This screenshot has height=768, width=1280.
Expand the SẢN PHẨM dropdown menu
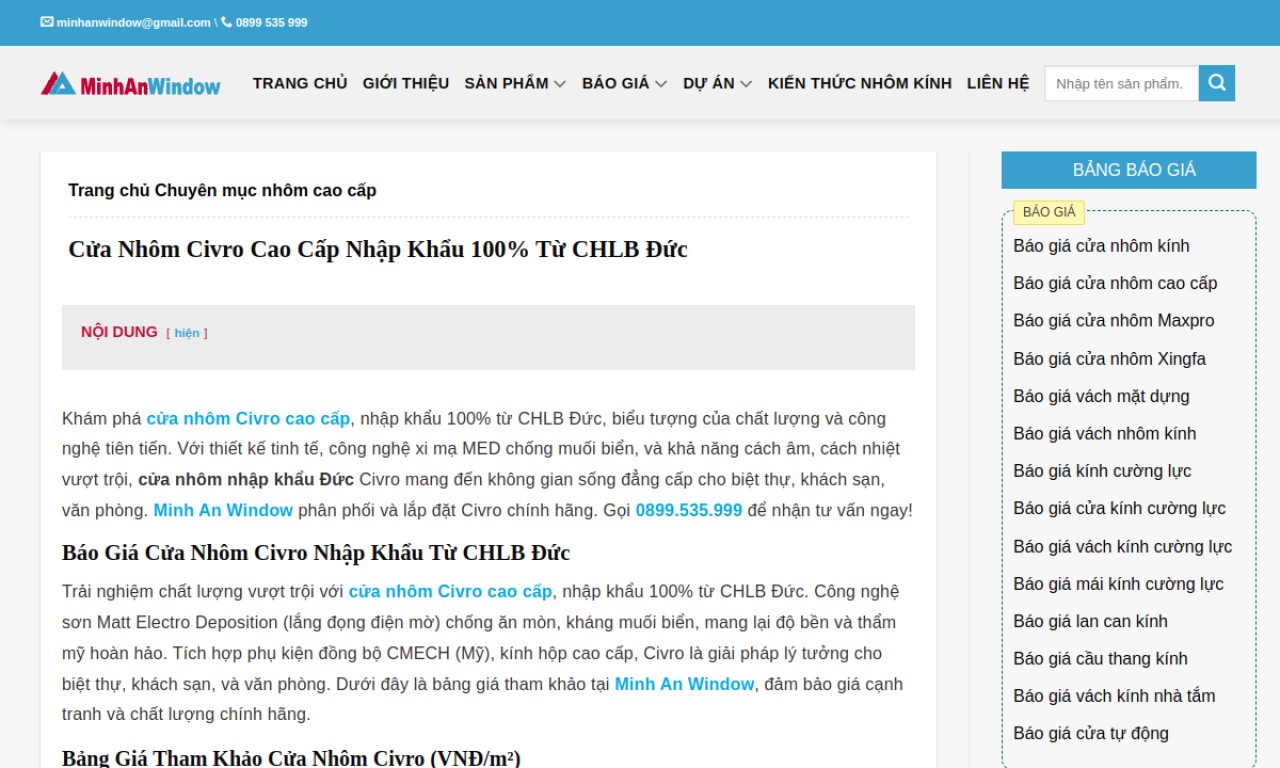pyautogui.click(x=514, y=84)
